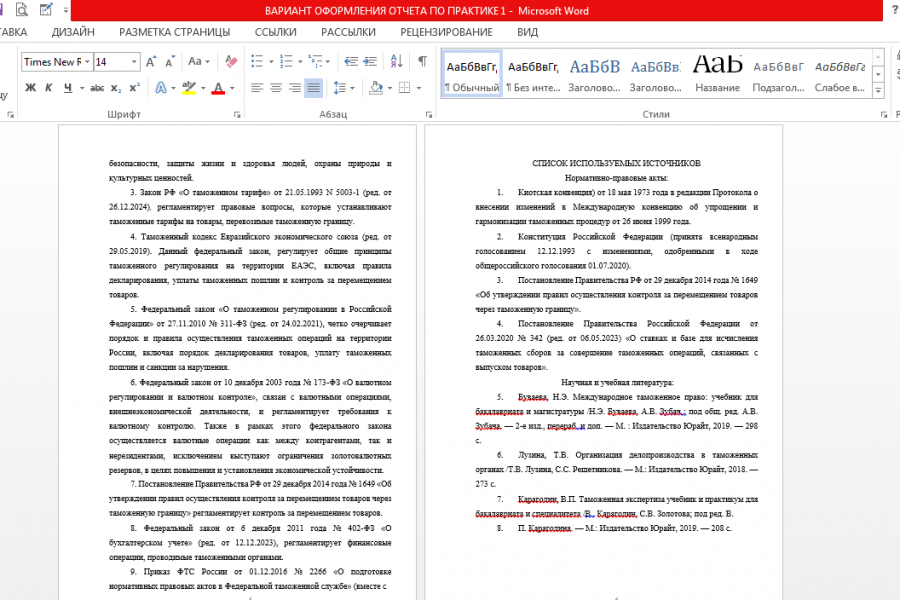Apply the Название style
The width and height of the screenshot is (900, 600).
pos(717,73)
